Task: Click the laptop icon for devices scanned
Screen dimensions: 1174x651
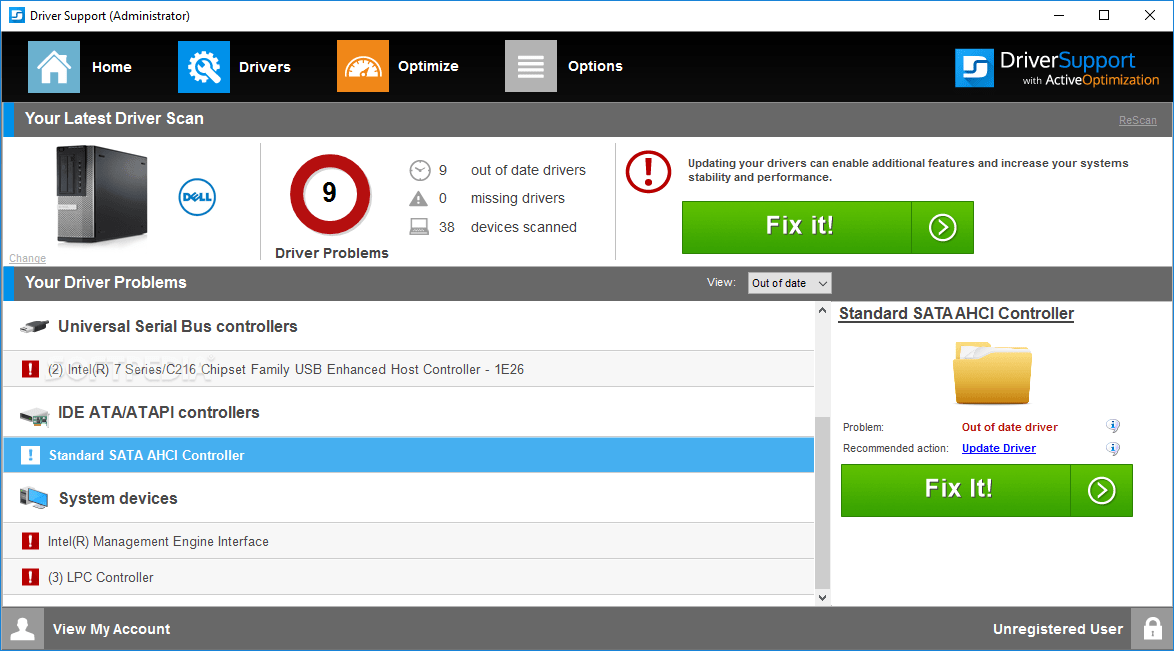Action: tap(419, 227)
